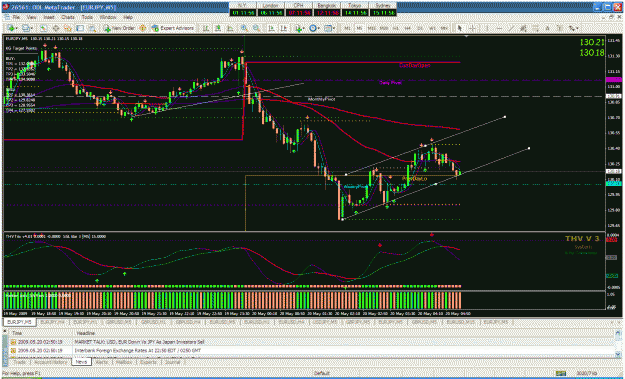Open the Profiles toolbar icon

click(26, 28)
